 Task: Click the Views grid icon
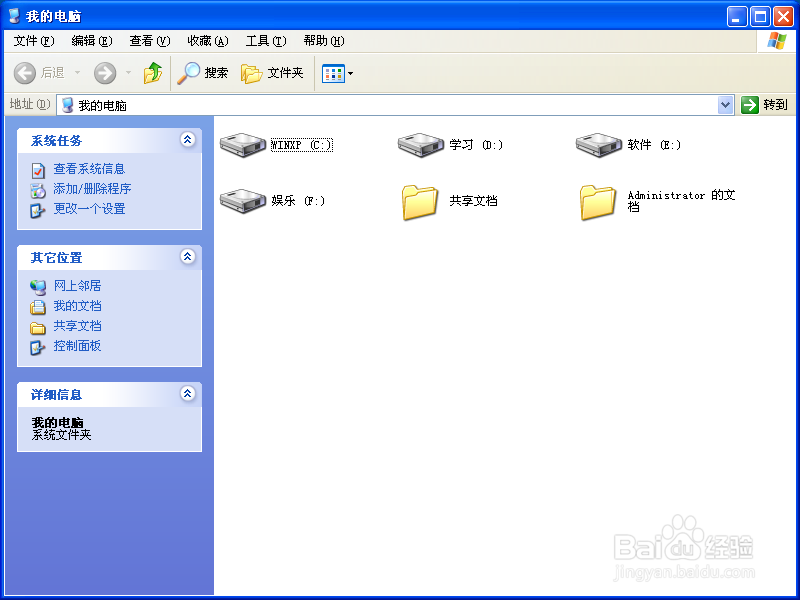point(333,73)
